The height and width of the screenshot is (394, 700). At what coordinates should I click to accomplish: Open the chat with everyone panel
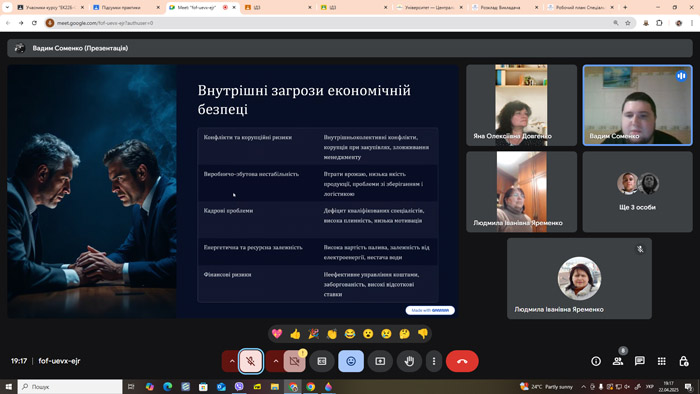click(640, 361)
